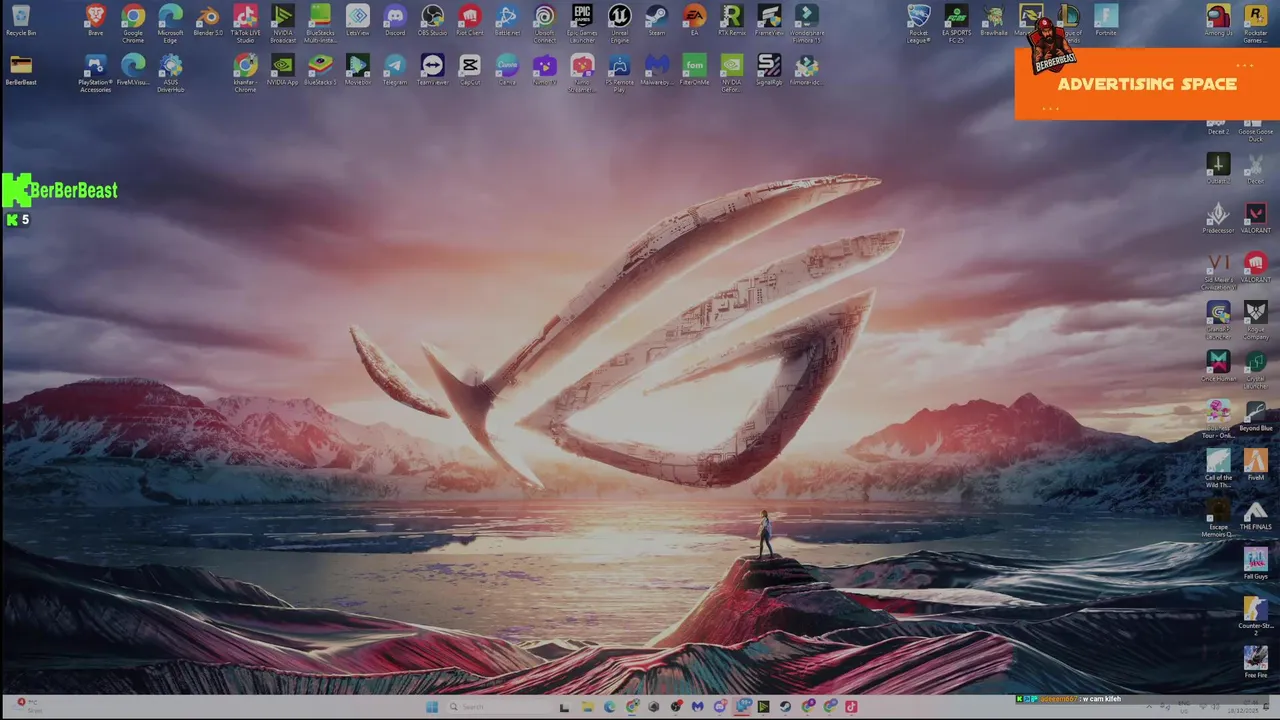Open OBS Studio shortcut
The image size is (1280, 720).
[432, 20]
